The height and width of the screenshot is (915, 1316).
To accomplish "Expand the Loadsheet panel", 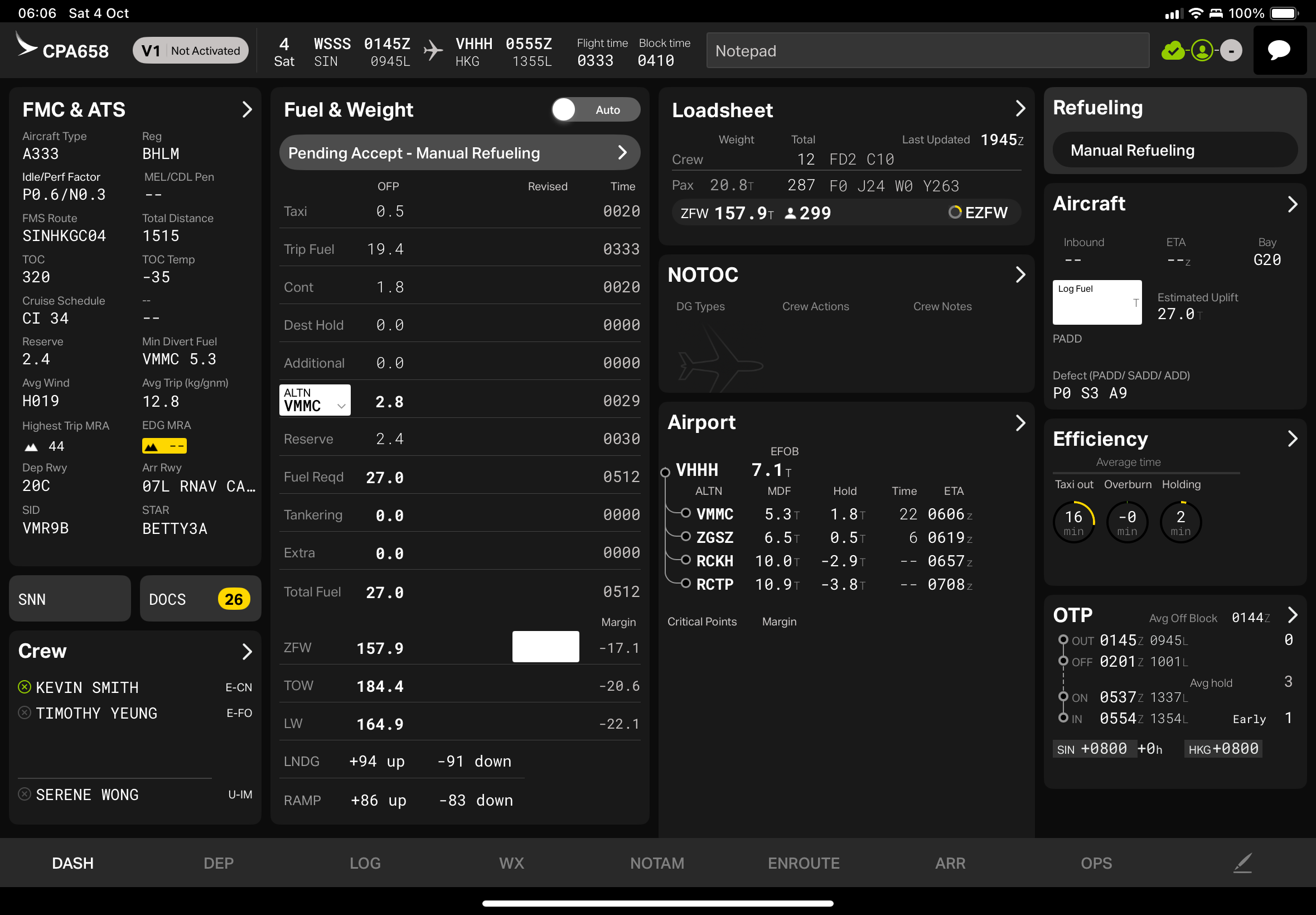I will pyautogui.click(x=1020, y=108).
